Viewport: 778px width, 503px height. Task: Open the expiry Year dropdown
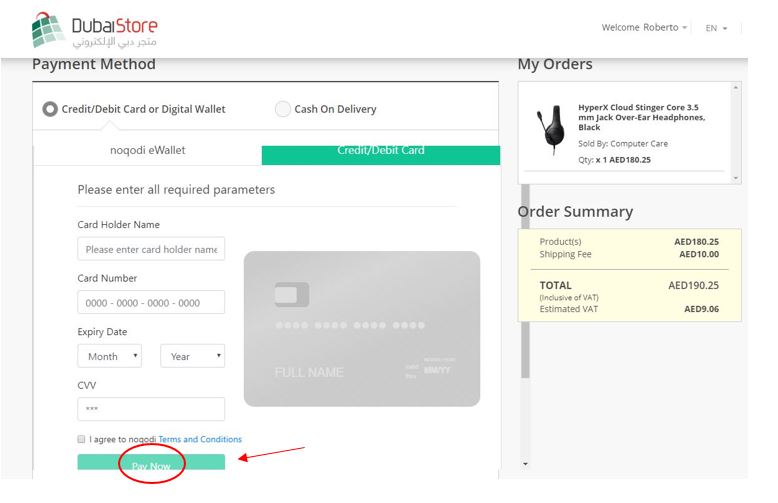click(193, 356)
